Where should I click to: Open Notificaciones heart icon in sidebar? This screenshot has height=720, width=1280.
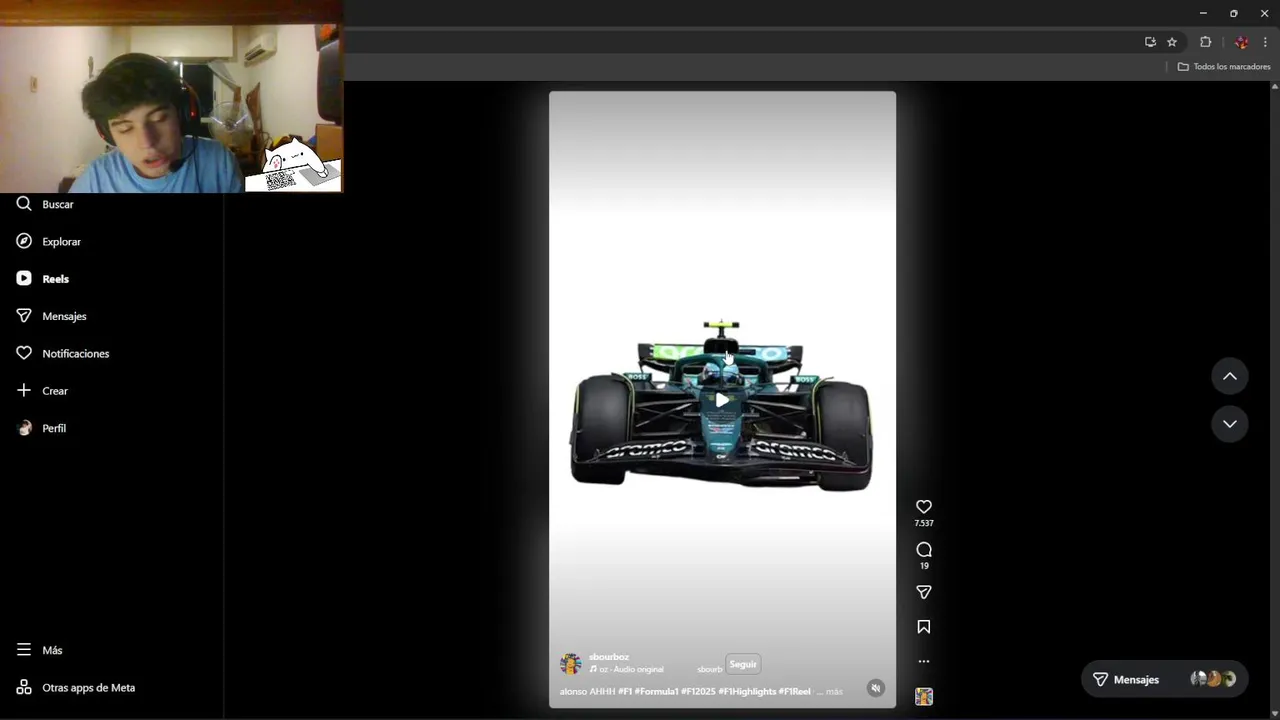[24, 353]
